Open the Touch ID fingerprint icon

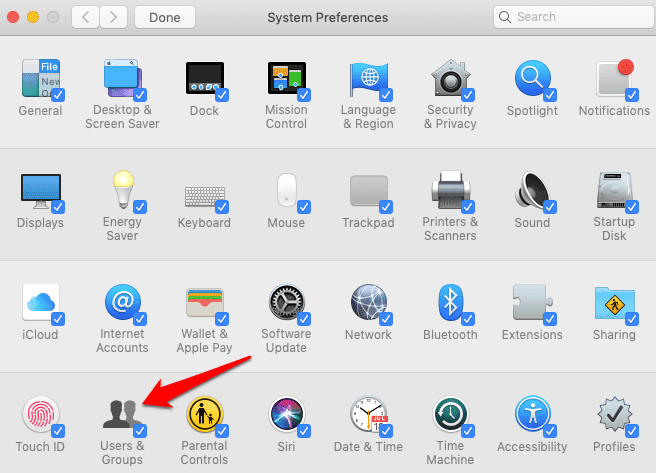[41, 414]
